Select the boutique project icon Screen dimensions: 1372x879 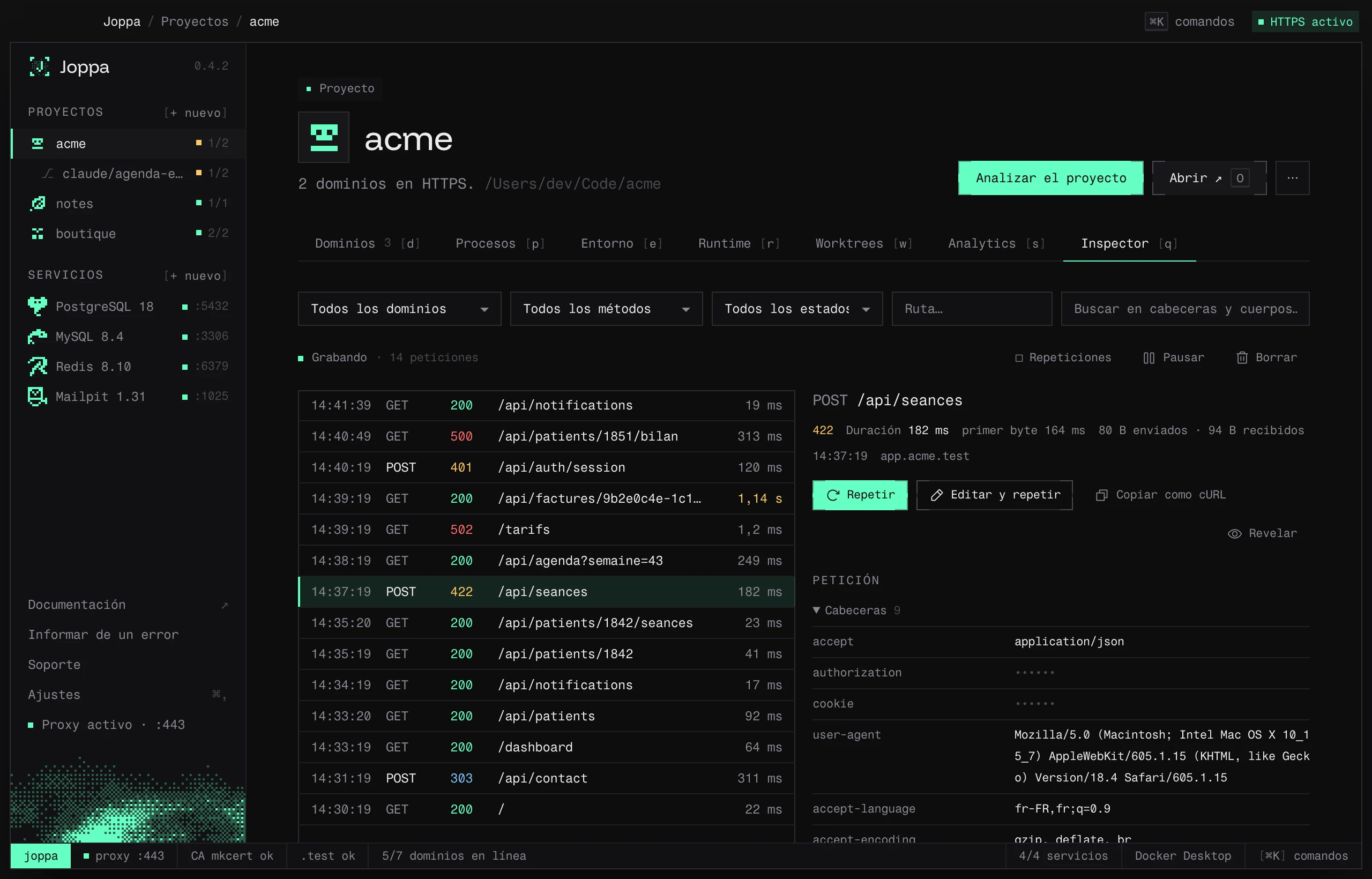pyautogui.click(x=38, y=234)
